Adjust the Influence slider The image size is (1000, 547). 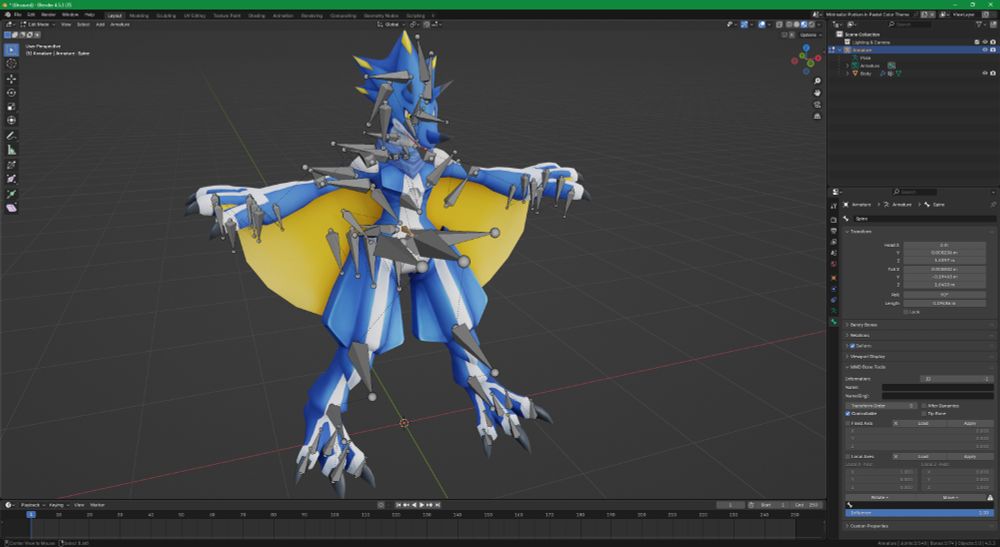918,513
